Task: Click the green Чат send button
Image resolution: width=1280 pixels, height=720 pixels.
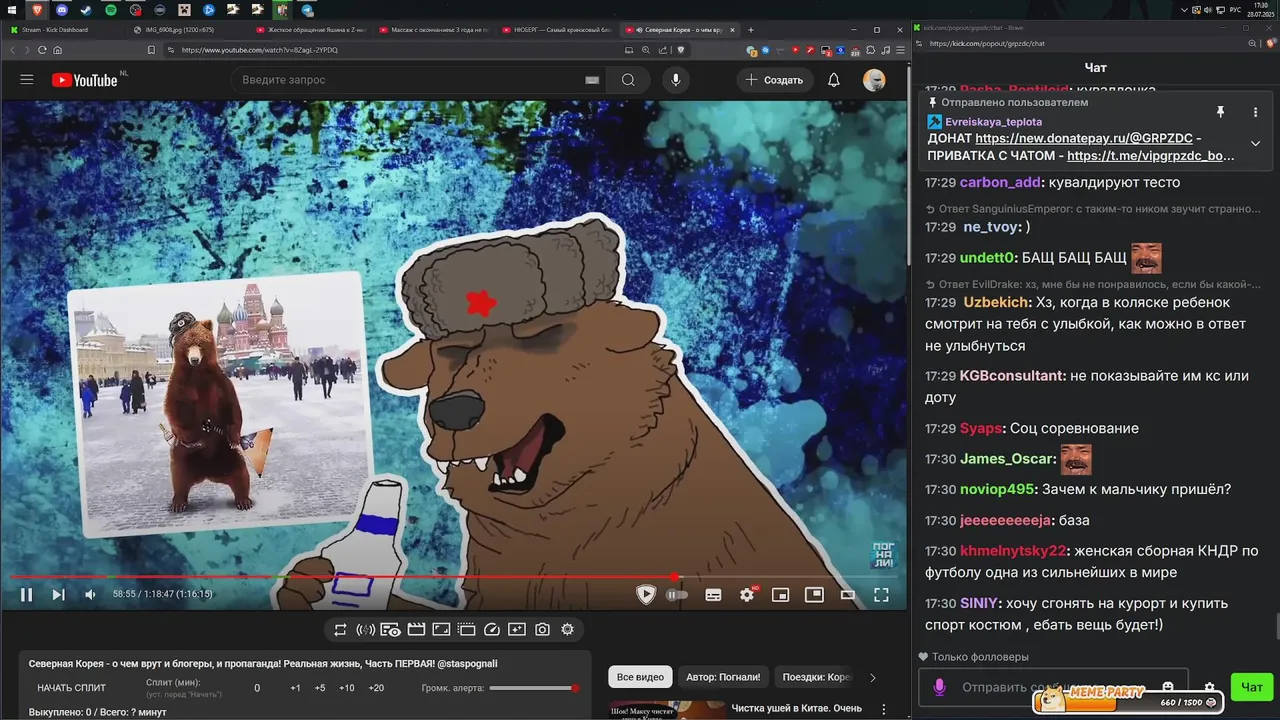Action: tap(1252, 687)
